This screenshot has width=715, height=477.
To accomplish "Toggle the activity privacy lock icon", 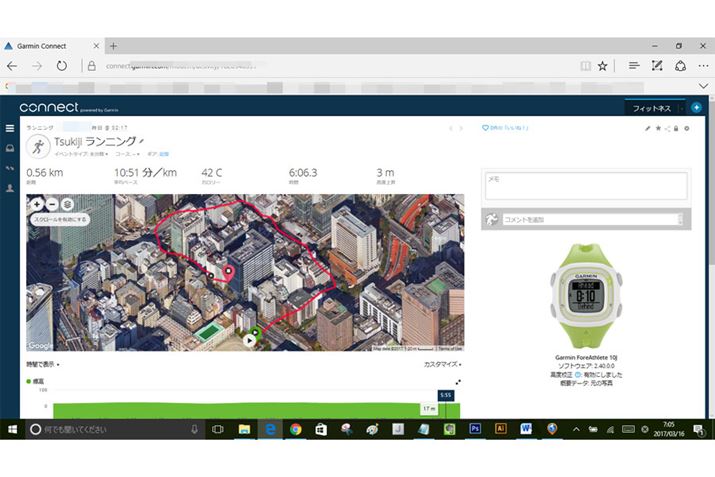I will [676, 128].
